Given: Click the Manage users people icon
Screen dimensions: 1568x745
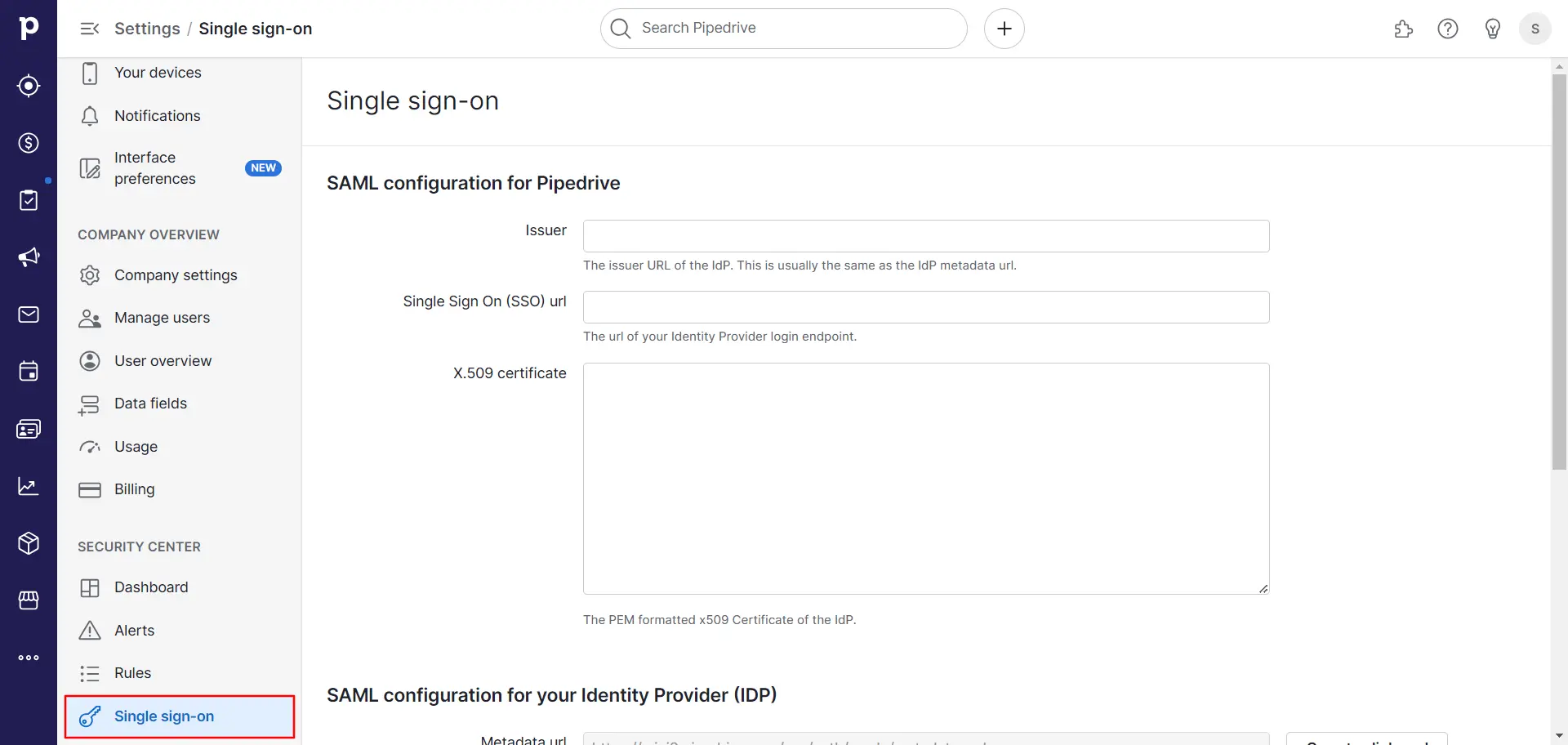Looking at the screenshot, I should [90, 318].
